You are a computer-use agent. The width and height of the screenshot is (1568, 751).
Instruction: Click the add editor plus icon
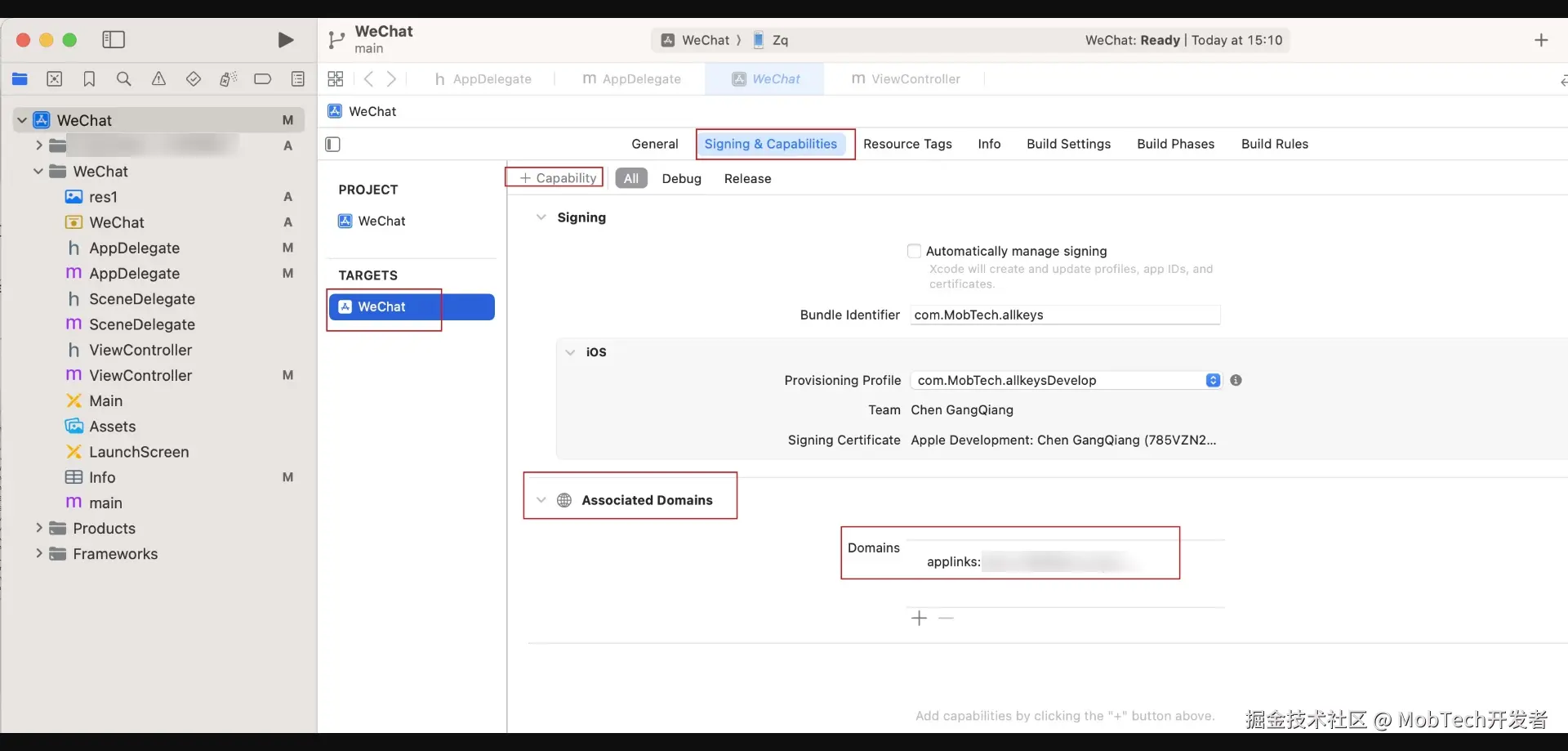click(x=1541, y=40)
